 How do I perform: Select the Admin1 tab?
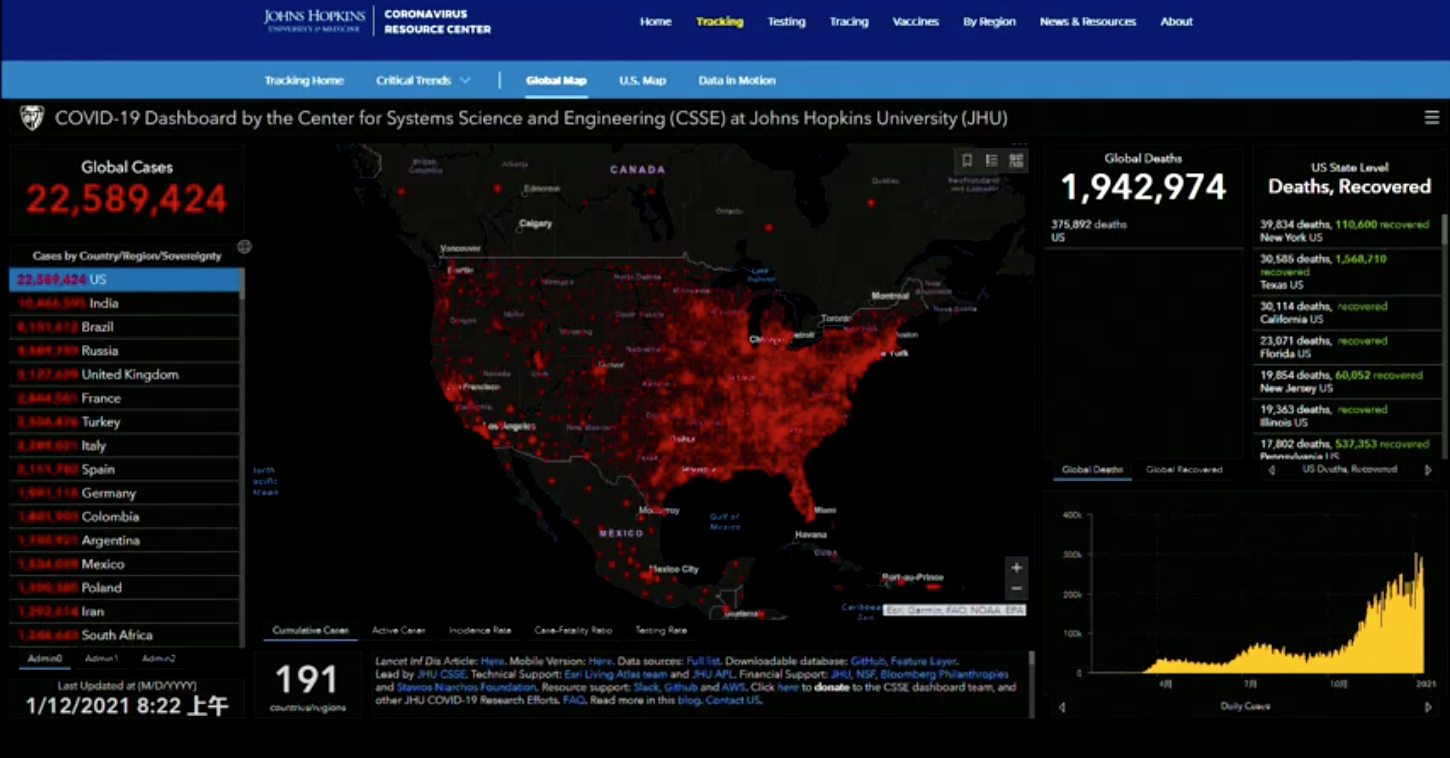tap(102, 659)
